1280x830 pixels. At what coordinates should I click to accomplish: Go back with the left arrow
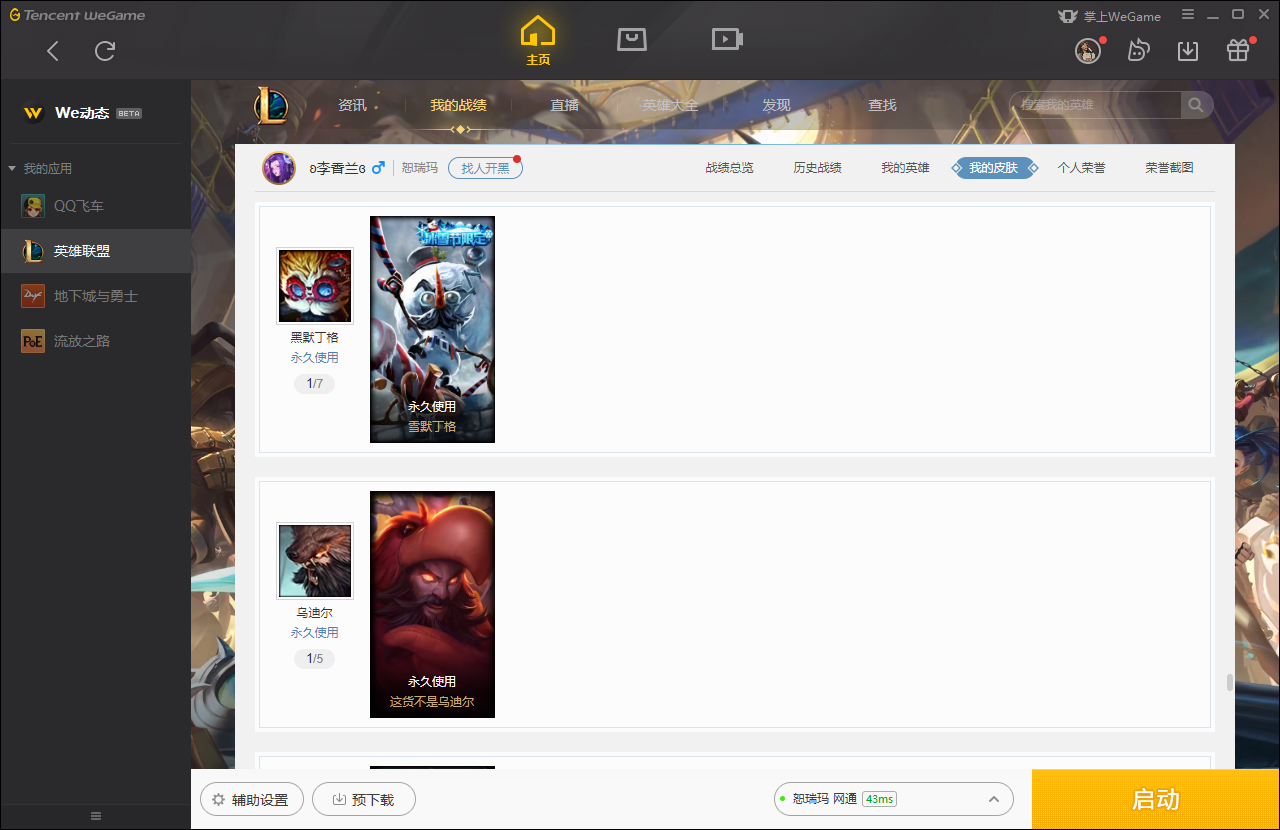coord(53,51)
